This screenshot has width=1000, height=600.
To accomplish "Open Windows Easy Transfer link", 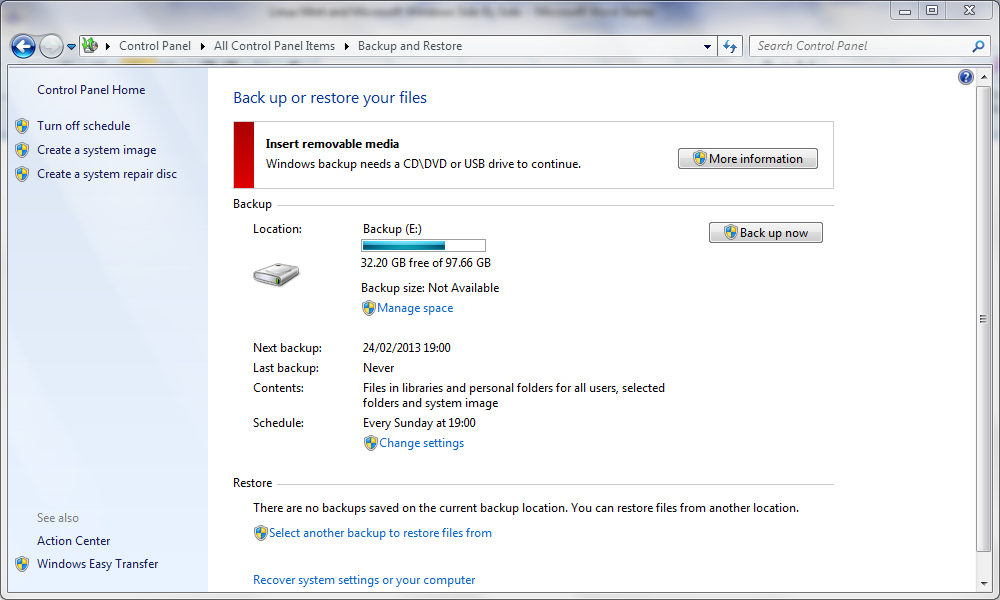I will click(x=98, y=564).
